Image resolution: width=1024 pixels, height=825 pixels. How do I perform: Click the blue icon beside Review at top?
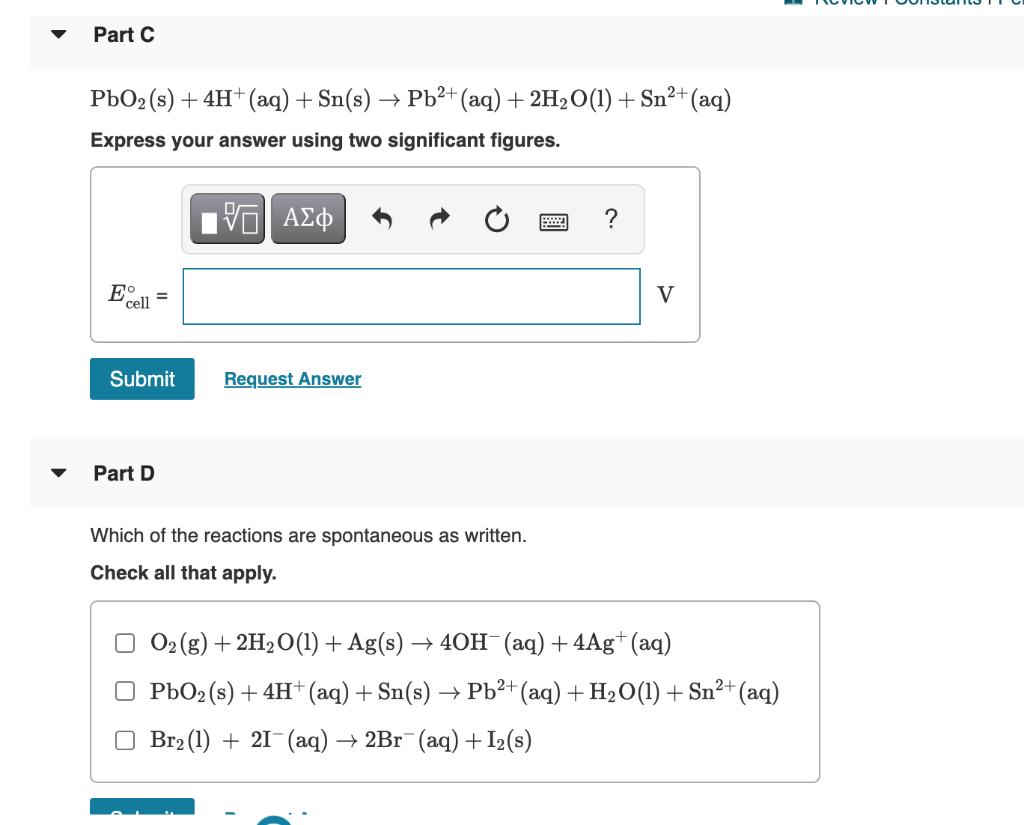[x=794, y=5]
